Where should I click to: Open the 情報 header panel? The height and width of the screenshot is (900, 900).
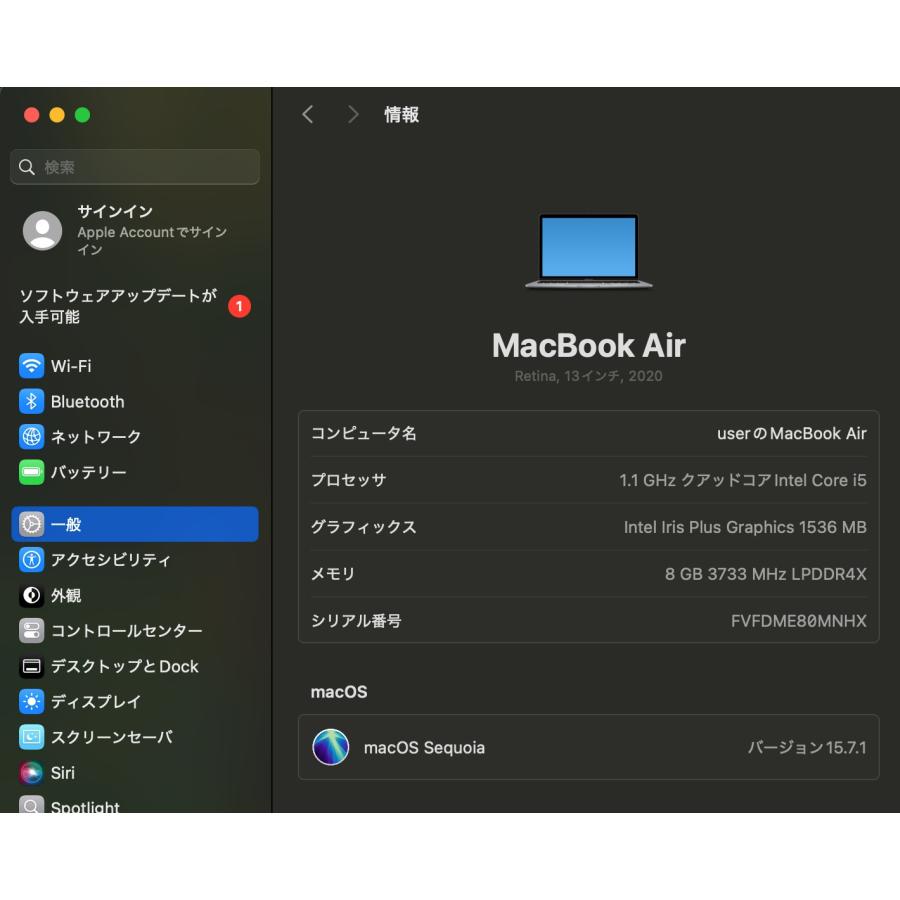401,115
